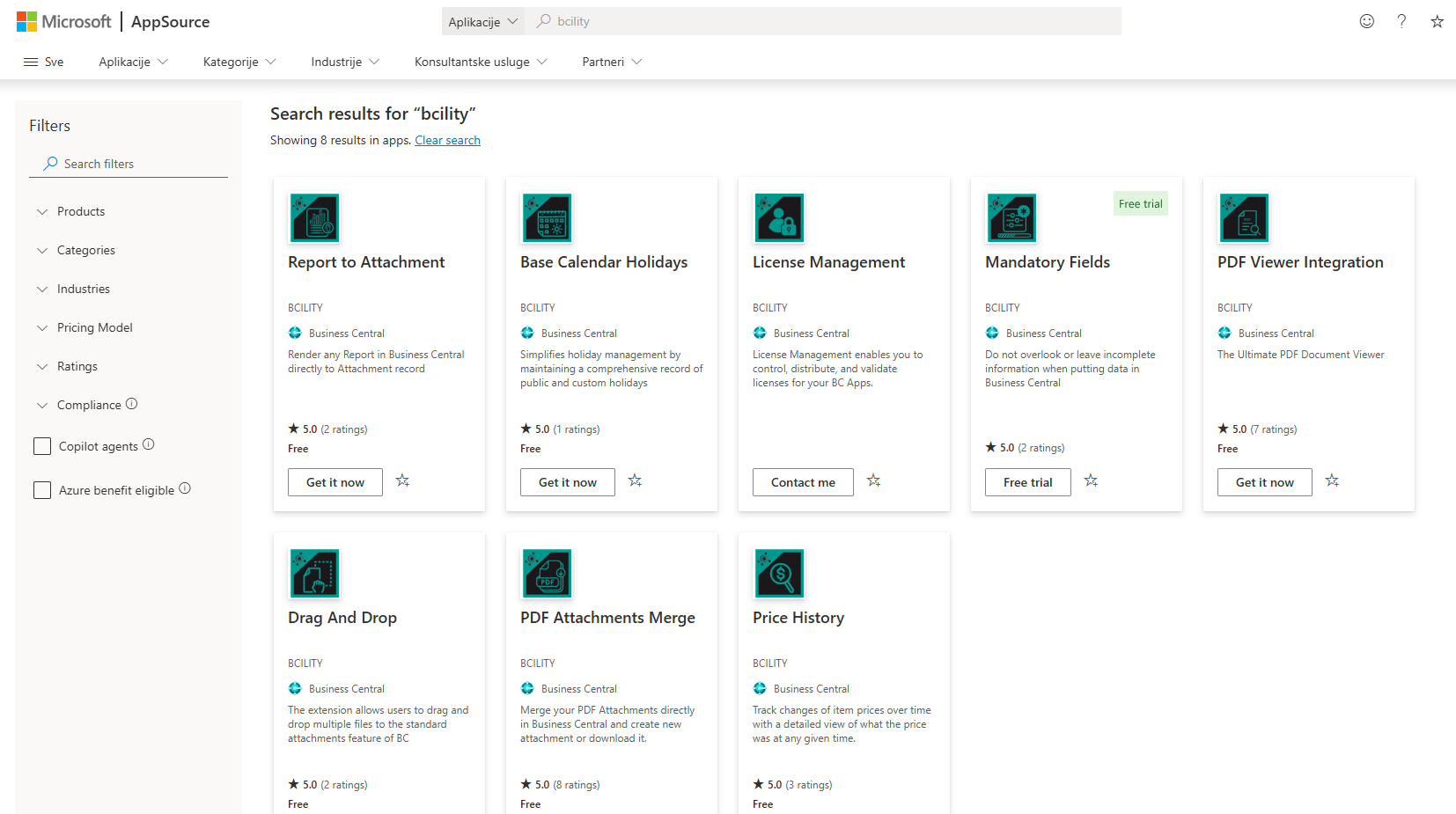Enable the Copilot agents checkbox
Viewport: 1456px width, 814px height.
click(x=42, y=446)
